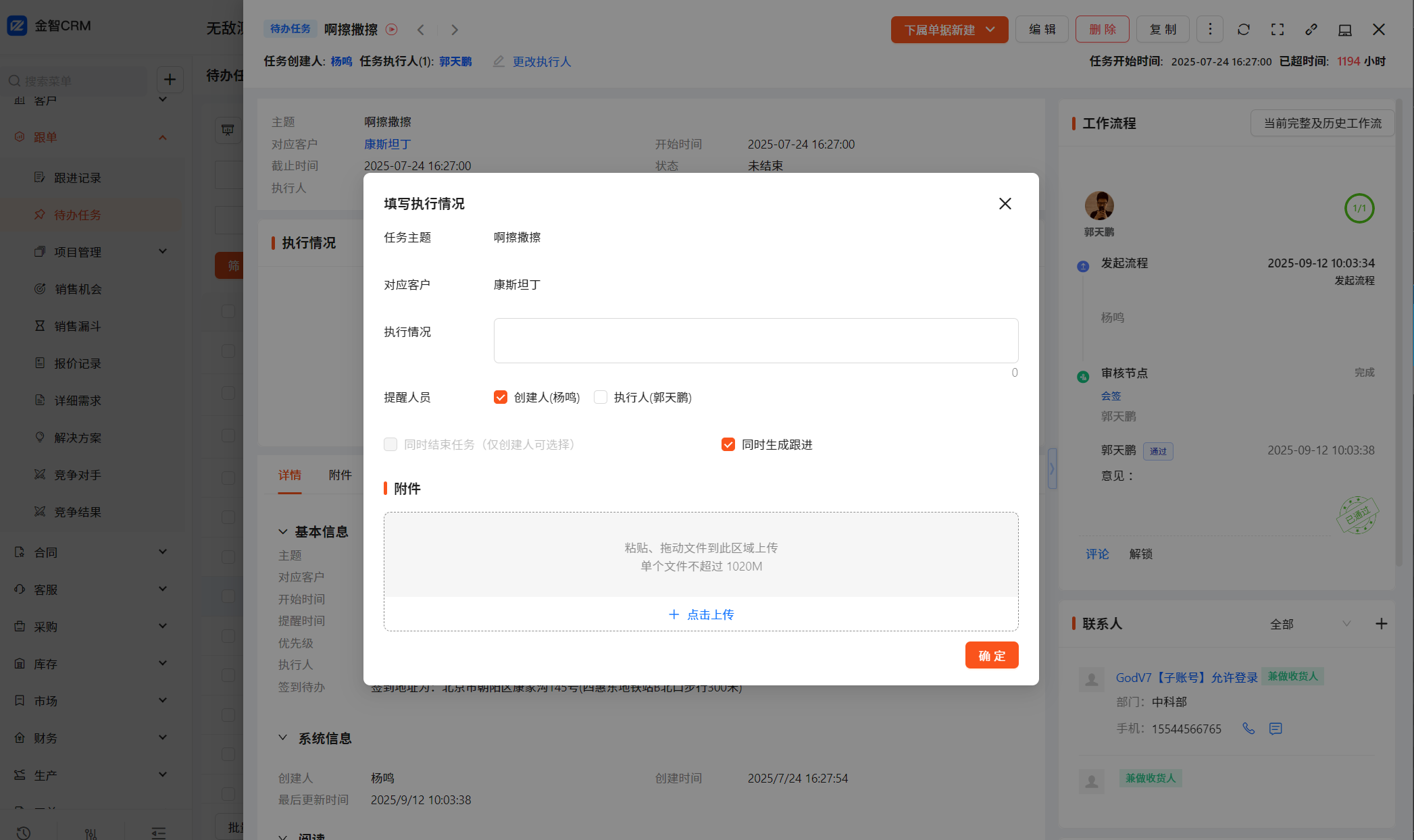Click the refresh icon in header
Screen dimensions: 1414x840
(x=1244, y=30)
